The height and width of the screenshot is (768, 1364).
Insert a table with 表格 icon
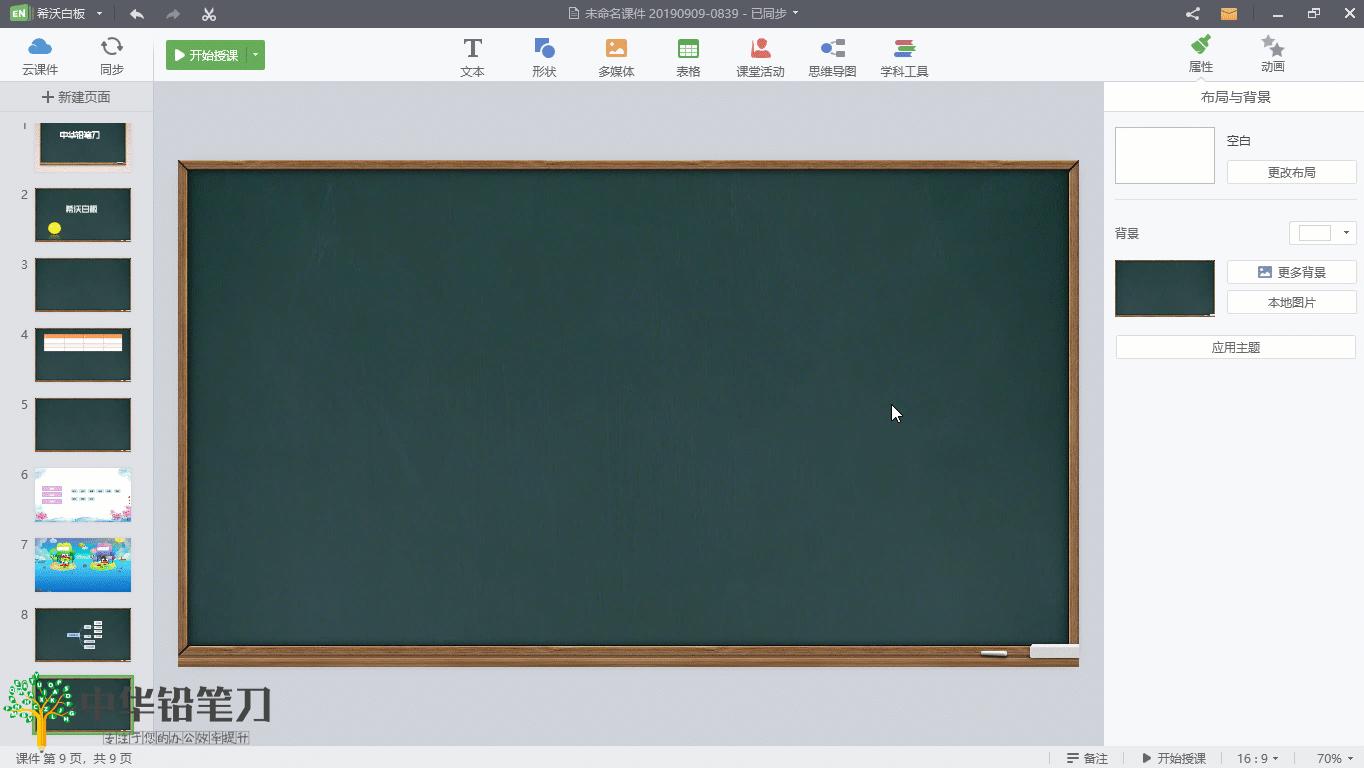(688, 56)
